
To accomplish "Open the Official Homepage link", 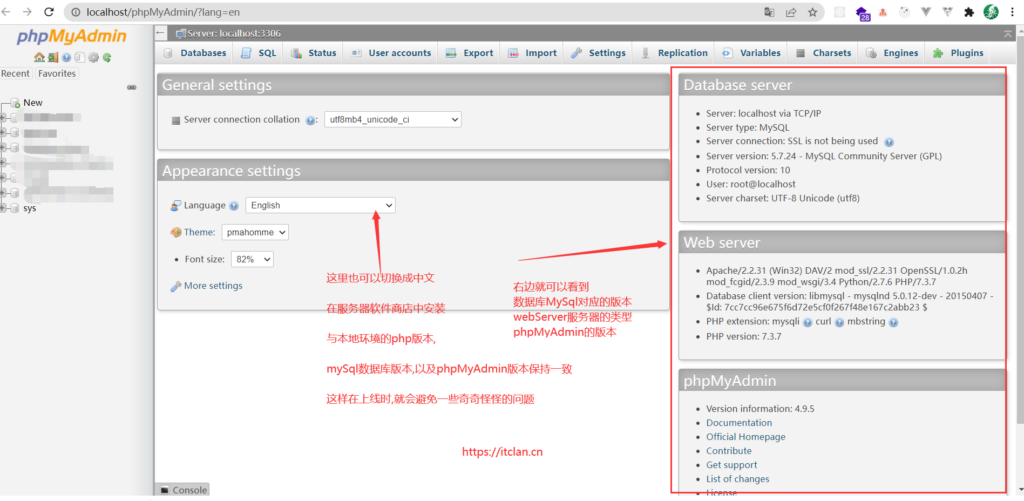I will [x=745, y=437].
